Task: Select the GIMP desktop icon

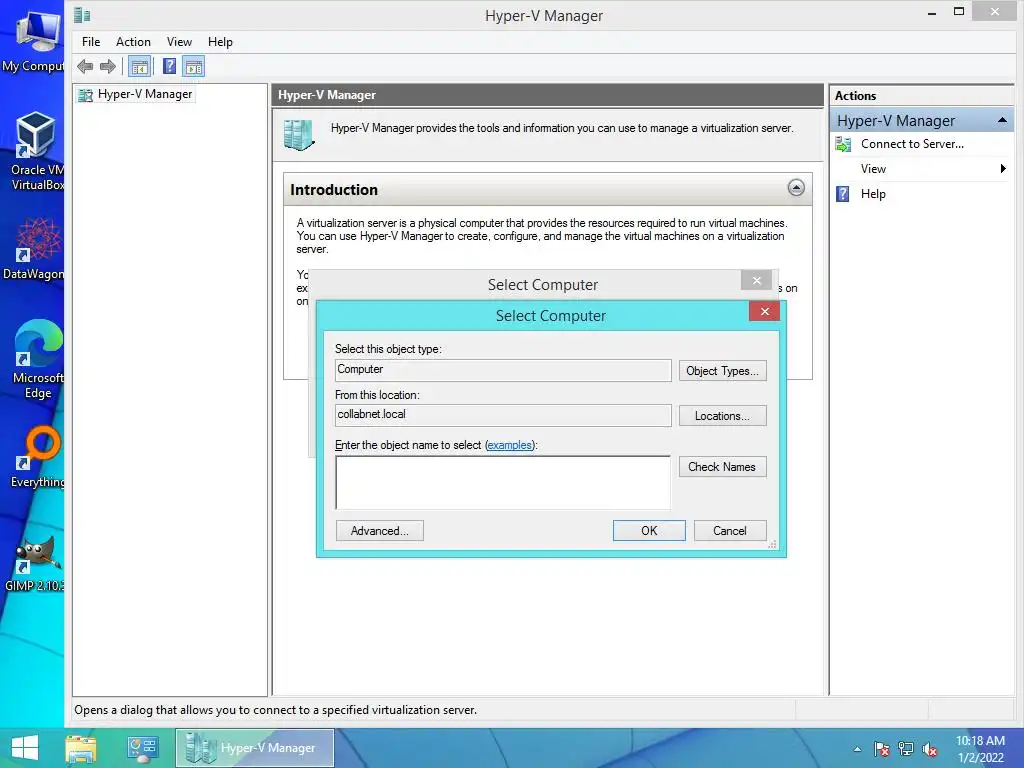Action: [x=35, y=563]
